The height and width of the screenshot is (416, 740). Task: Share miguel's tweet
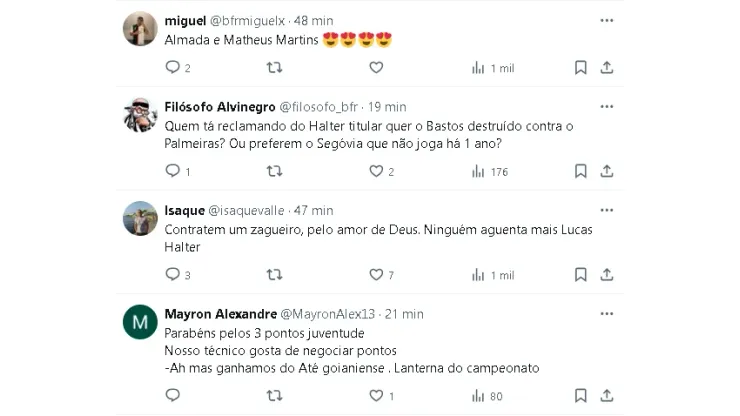click(607, 68)
